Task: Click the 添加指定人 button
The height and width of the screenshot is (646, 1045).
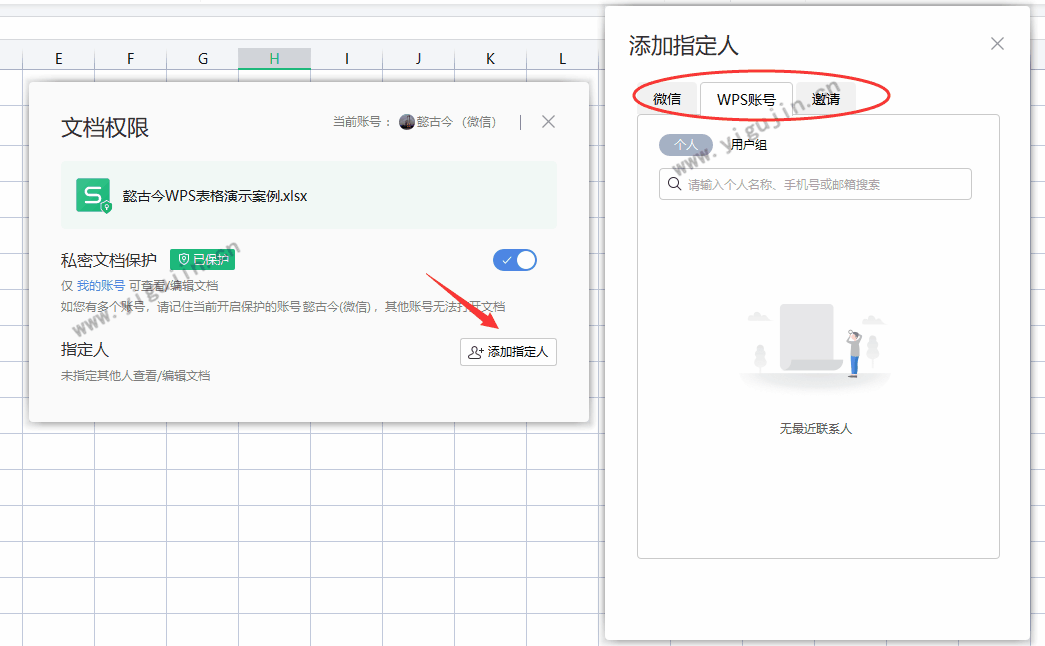Action: tap(508, 352)
